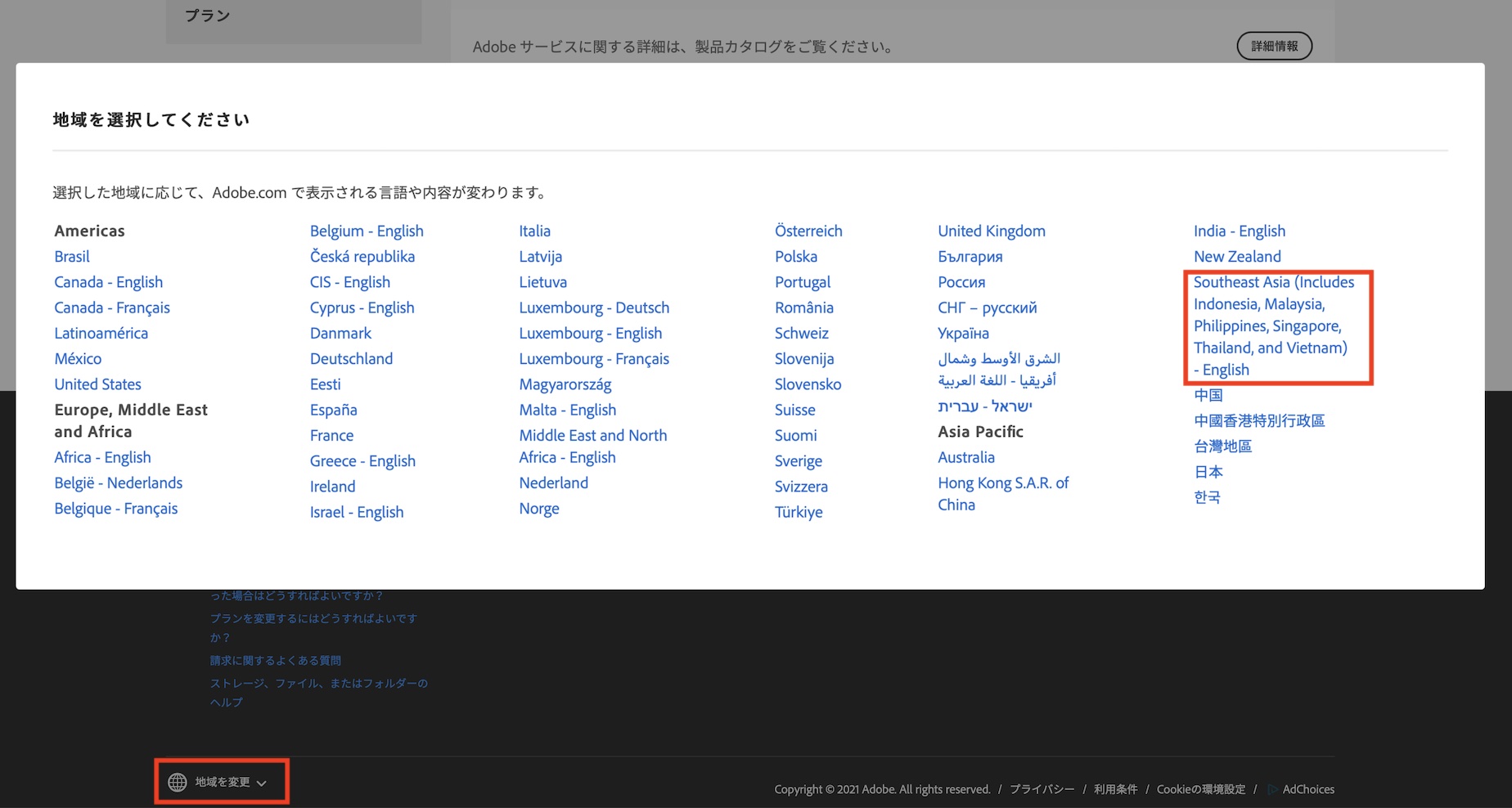
Task: Open the 詳細情報 button behind the dialog
Action: [x=1274, y=47]
